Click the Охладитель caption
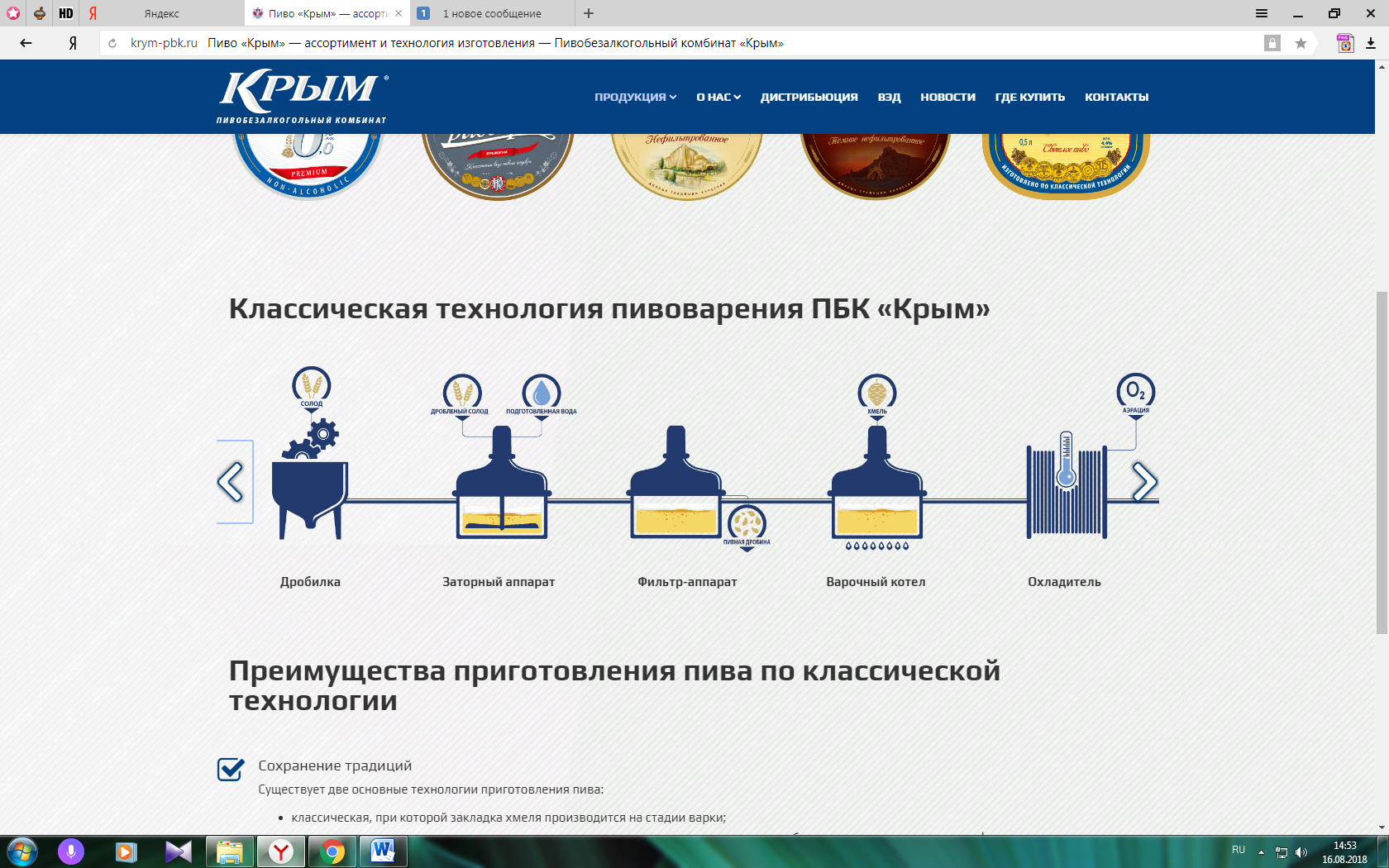Image resolution: width=1389 pixels, height=868 pixels. point(1064,582)
